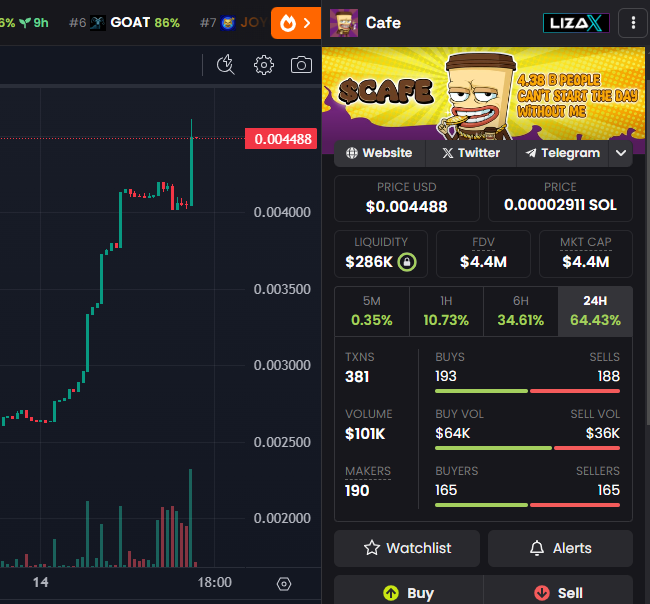The image size is (650, 604).
Task: Click the PRICE USD $0.004488 box
Action: 407,199
